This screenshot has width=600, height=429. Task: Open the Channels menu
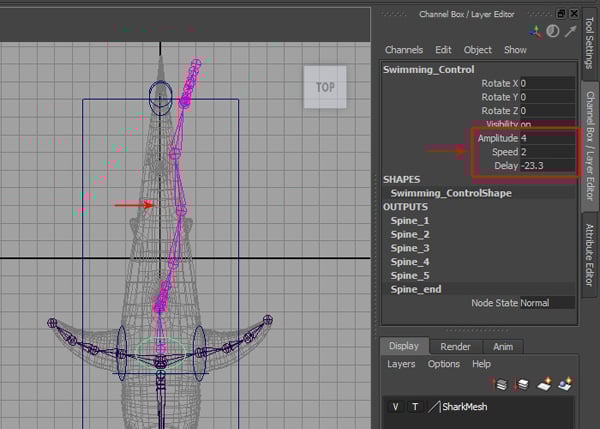click(x=404, y=50)
